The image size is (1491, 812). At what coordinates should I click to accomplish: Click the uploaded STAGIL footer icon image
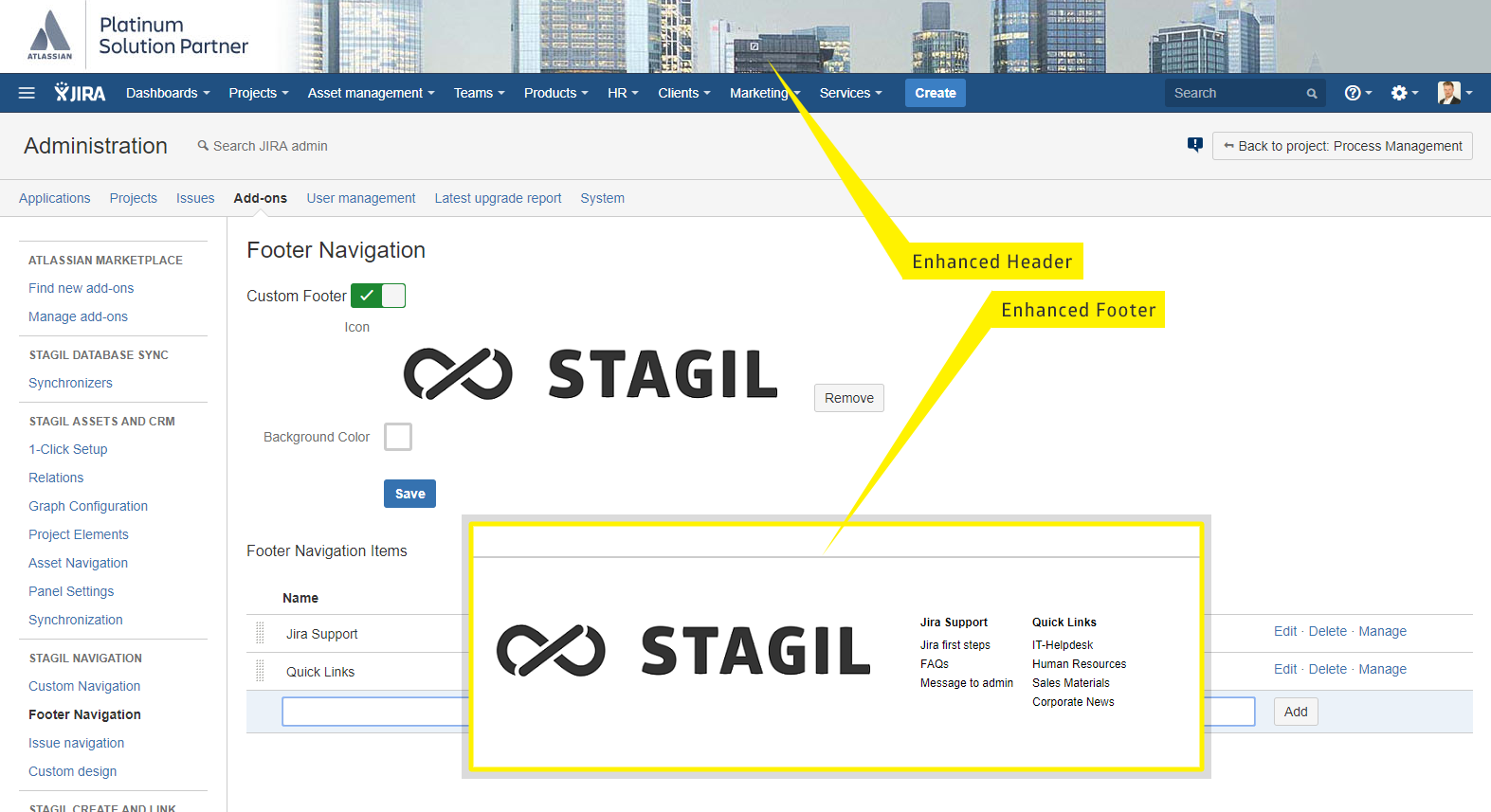[591, 374]
